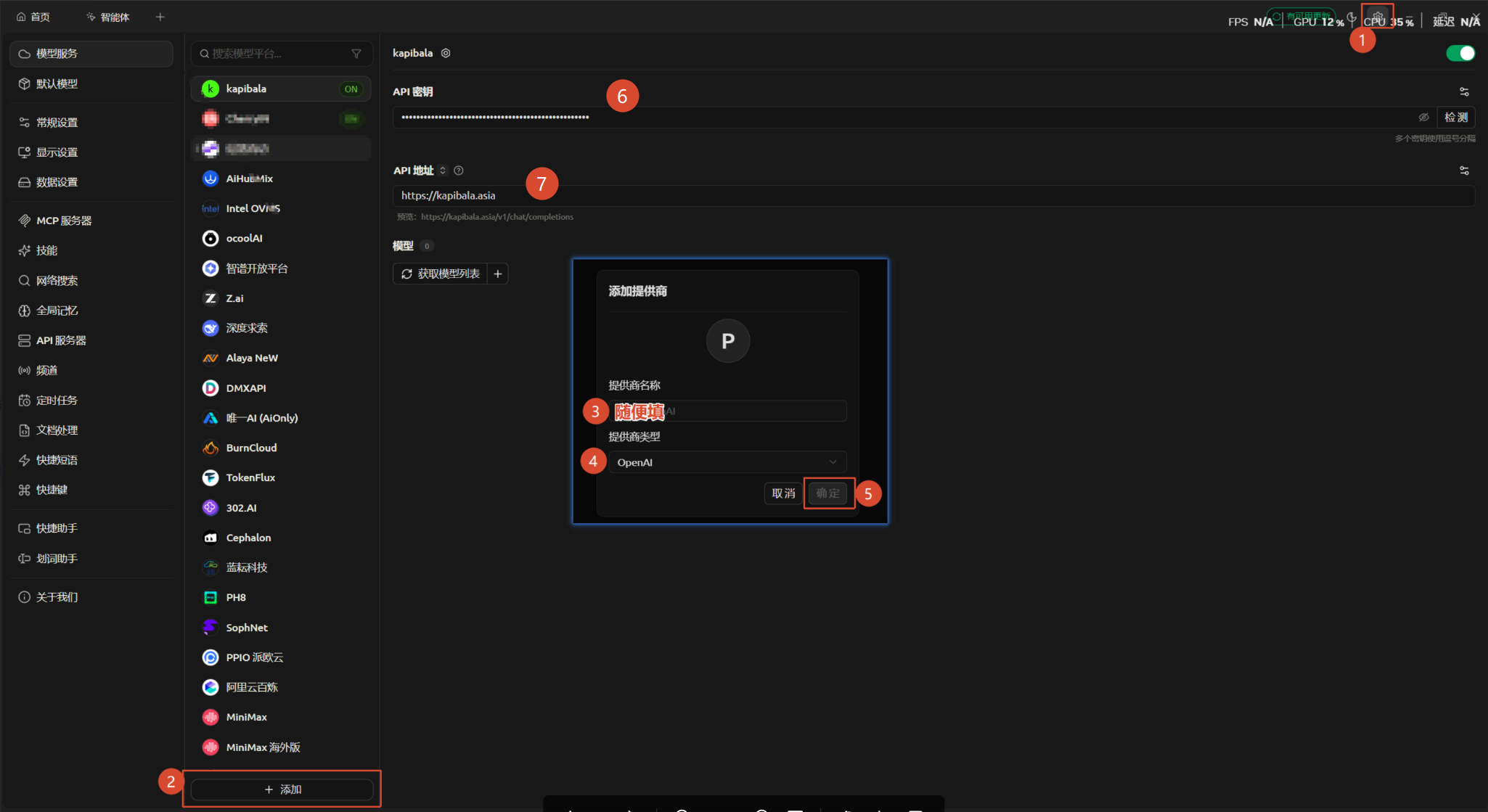Click the ocoolAI provider logo
Viewport: 1488px width, 812px height.
(x=210, y=238)
